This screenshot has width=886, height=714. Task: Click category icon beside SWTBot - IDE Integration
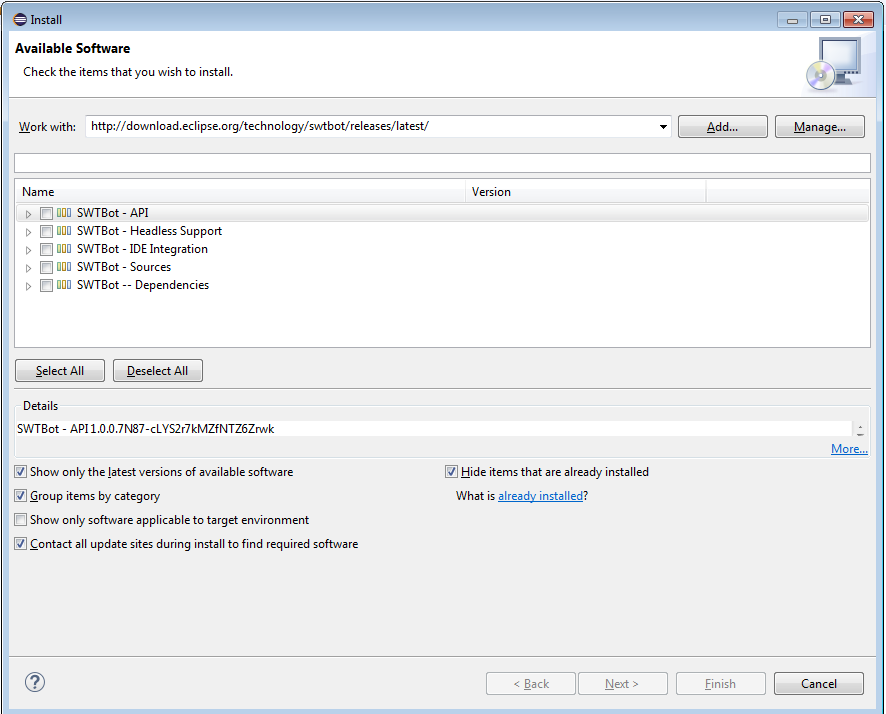click(64, 249)
